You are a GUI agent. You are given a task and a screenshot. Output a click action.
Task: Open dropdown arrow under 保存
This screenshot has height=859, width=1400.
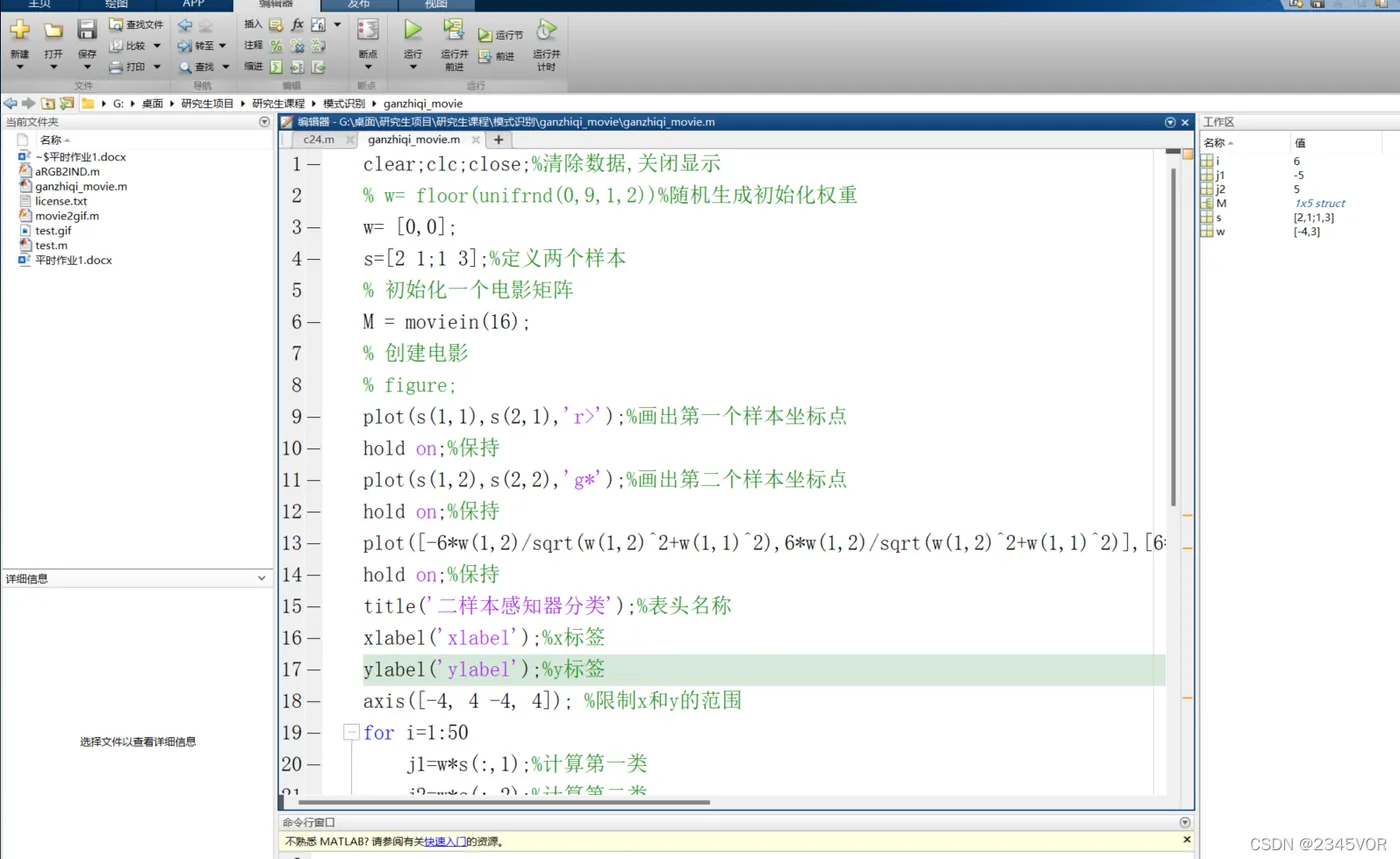87,68
